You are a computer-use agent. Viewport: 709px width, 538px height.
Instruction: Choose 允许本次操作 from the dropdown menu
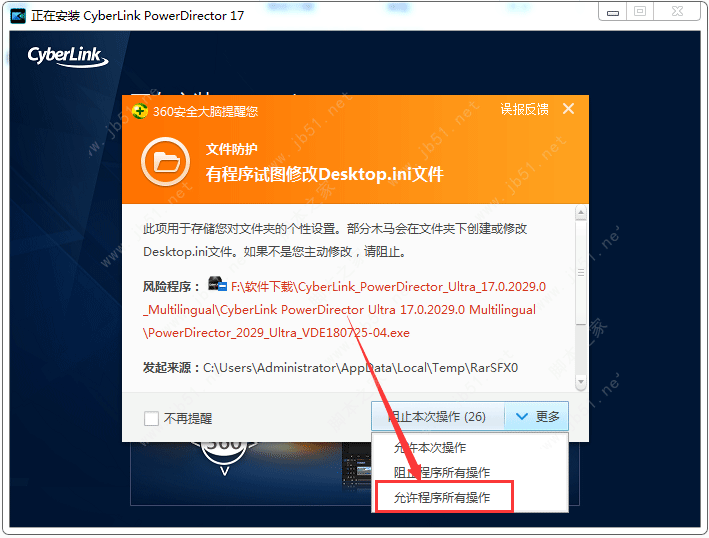430,448
